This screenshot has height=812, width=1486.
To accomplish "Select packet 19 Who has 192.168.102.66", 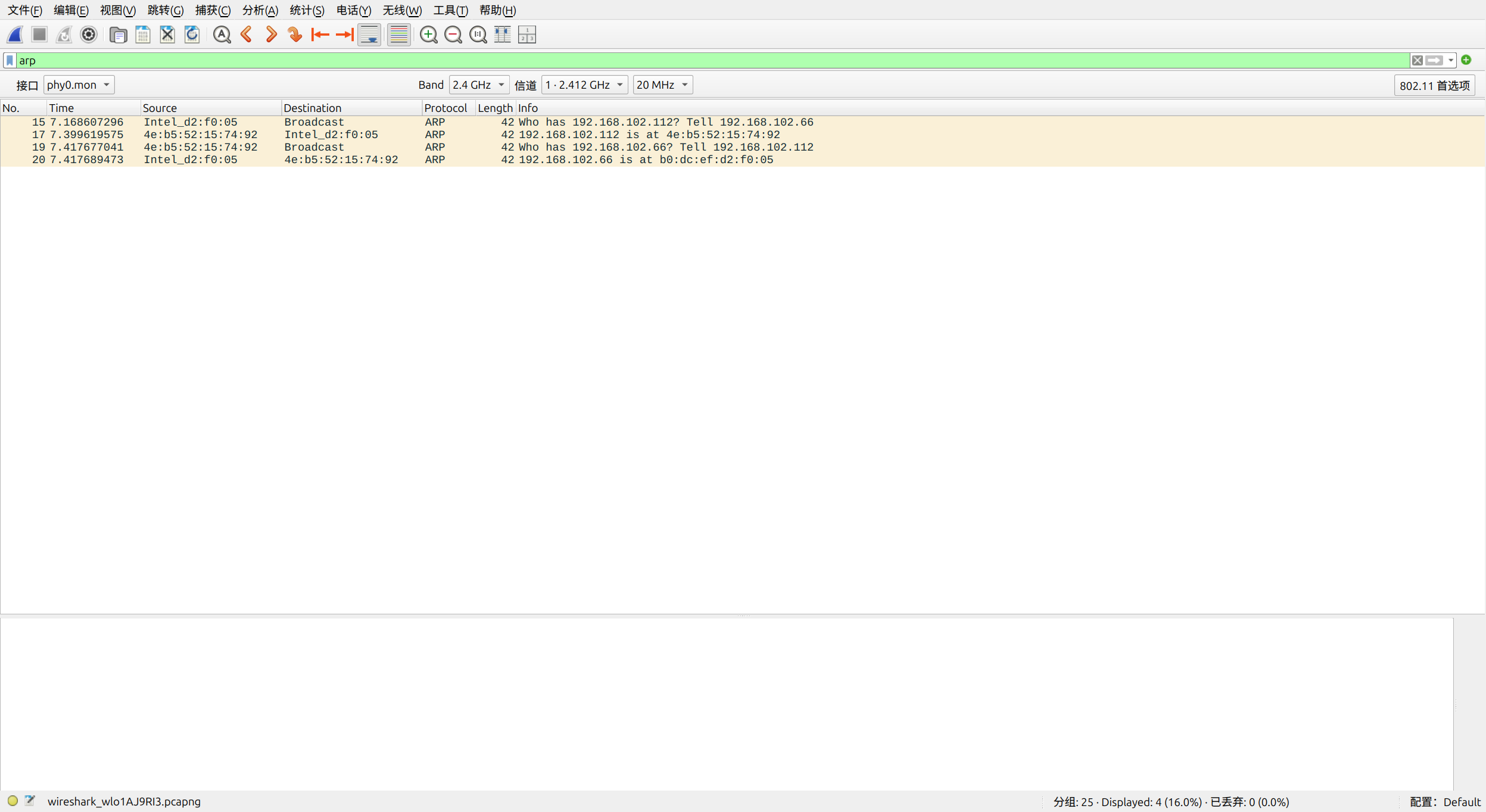I will point(742,147).
